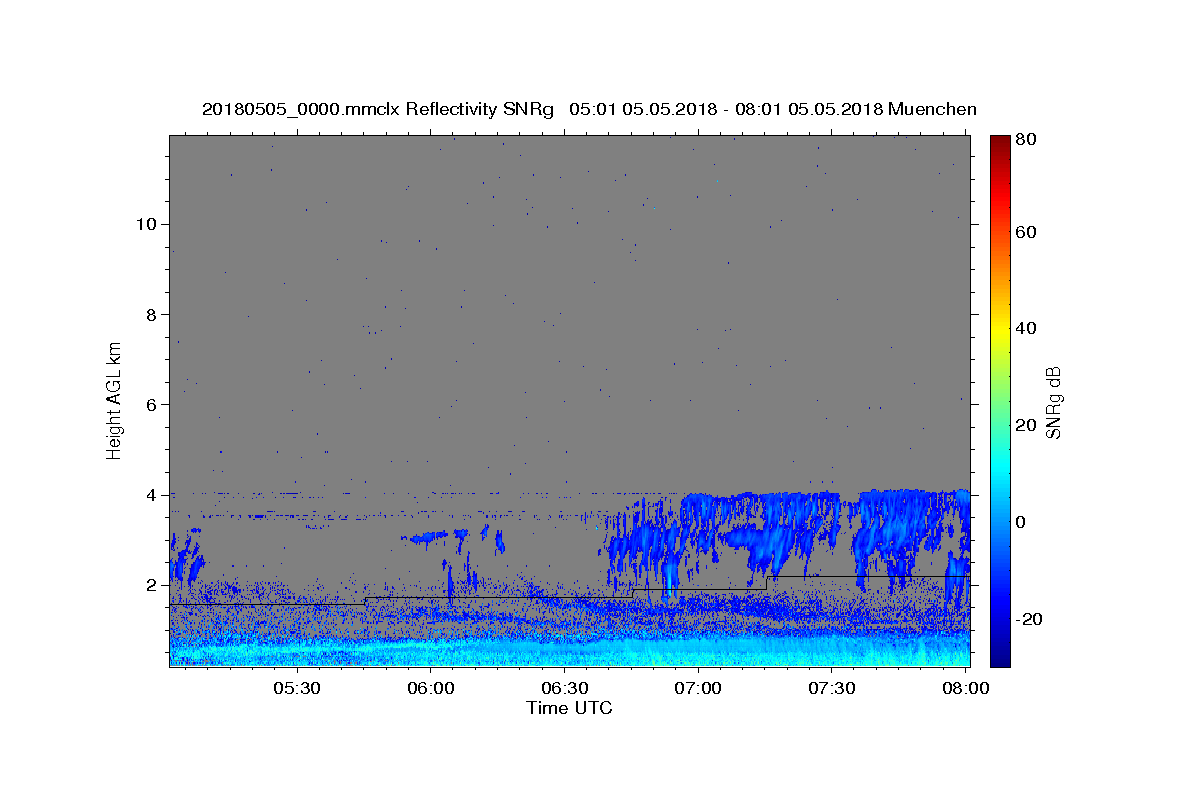Click the 06:30 time tick label

564,688
